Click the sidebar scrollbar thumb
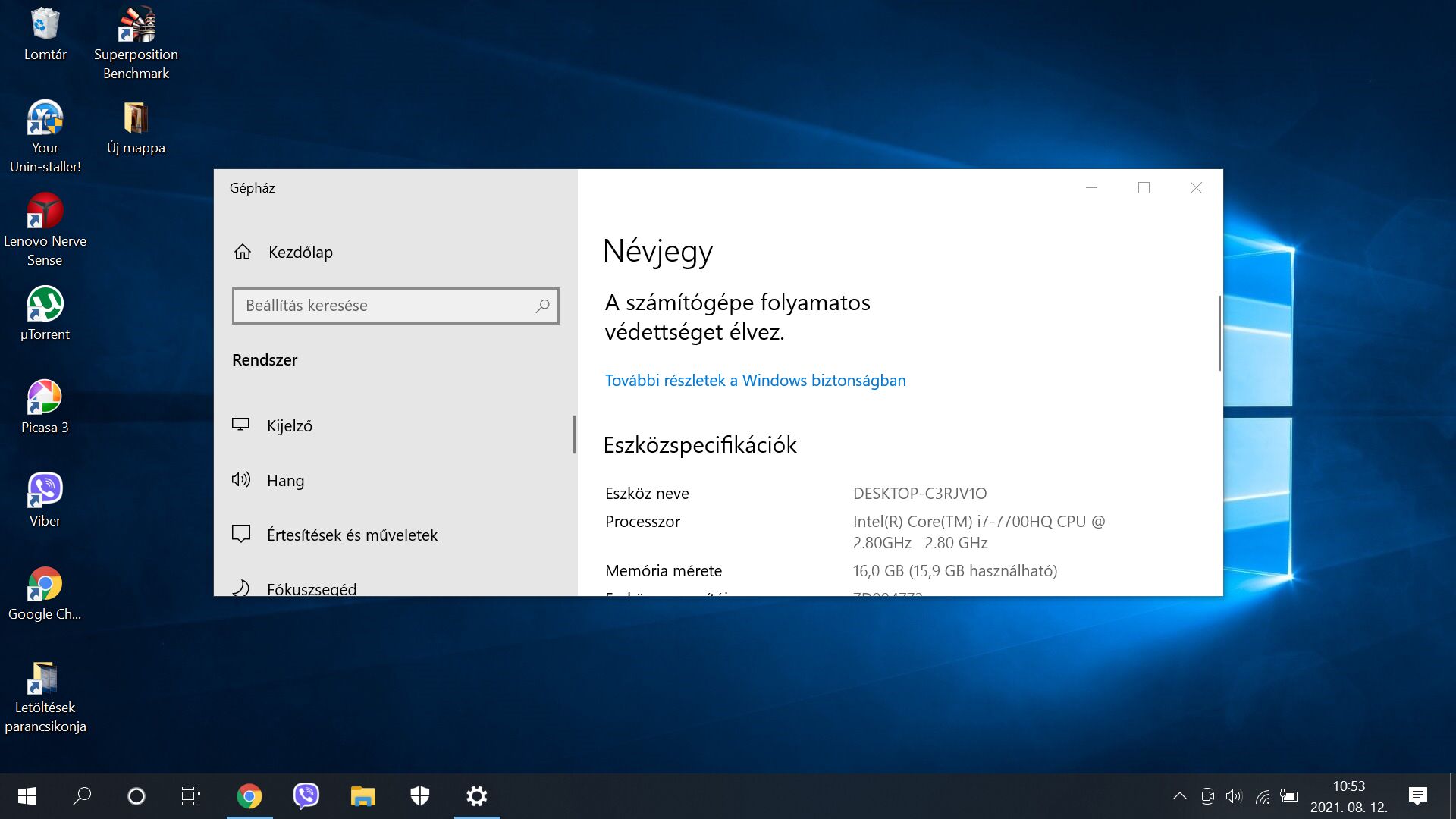The width and height of the screenshot is (1456, 819). (574, 434)
